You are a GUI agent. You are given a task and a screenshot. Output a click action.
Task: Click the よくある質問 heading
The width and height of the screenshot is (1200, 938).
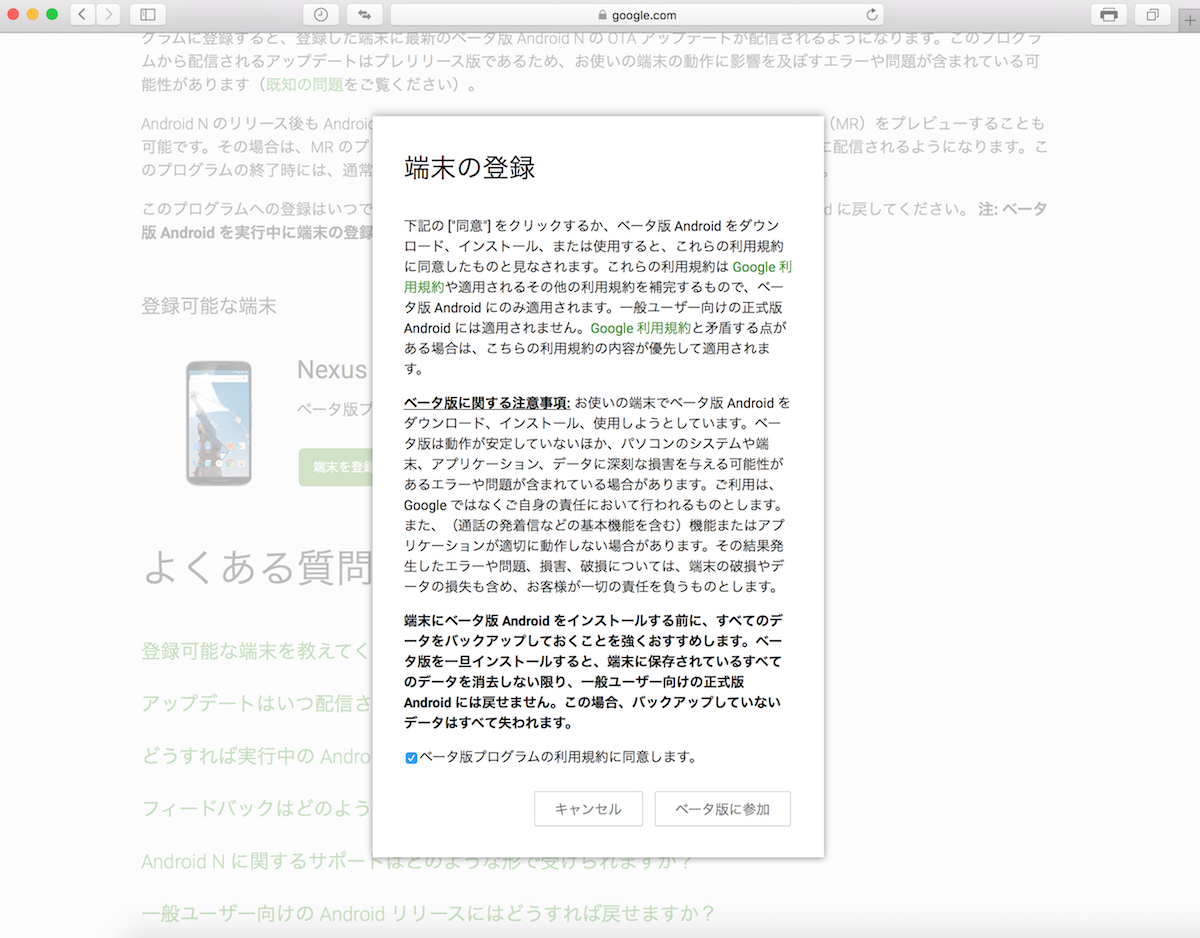[x=257, y=567]
